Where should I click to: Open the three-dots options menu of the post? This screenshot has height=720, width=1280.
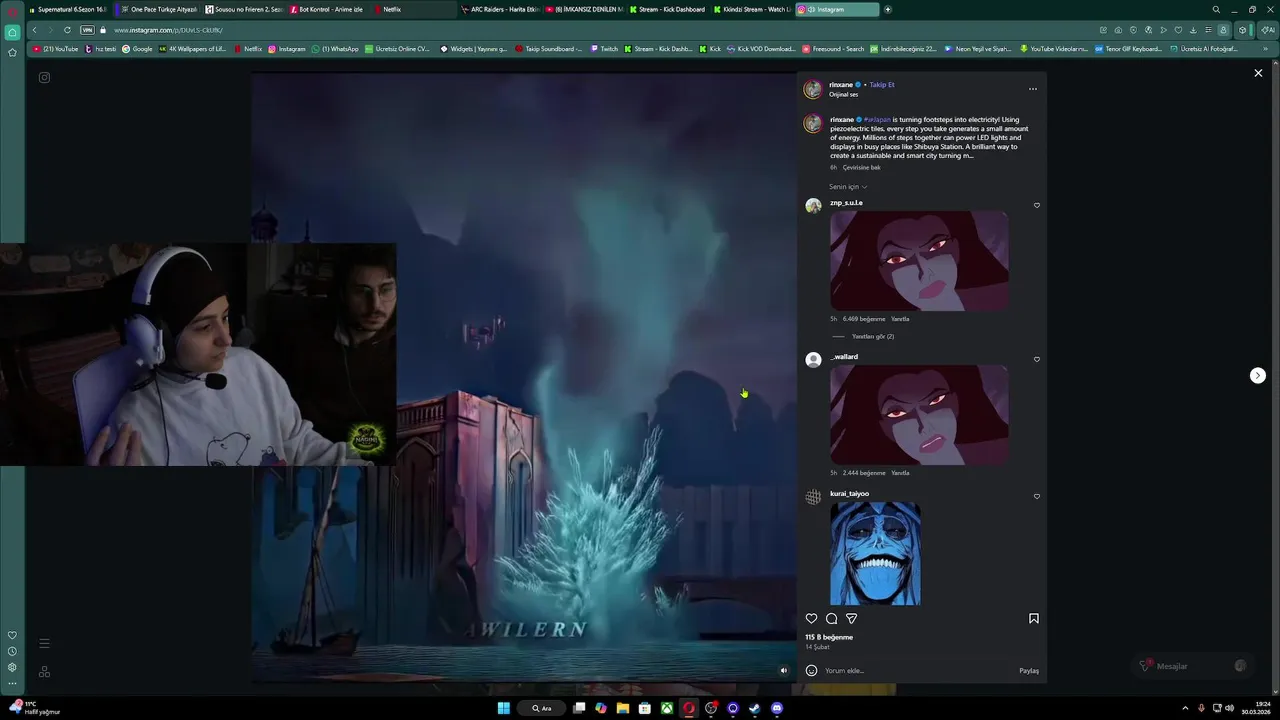tap(1033, 89)
